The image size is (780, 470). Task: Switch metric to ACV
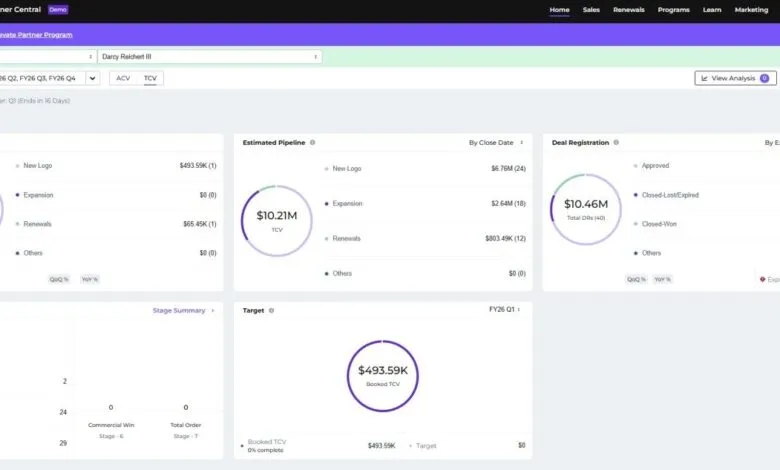pyautogui.click(x=123, y=78)
